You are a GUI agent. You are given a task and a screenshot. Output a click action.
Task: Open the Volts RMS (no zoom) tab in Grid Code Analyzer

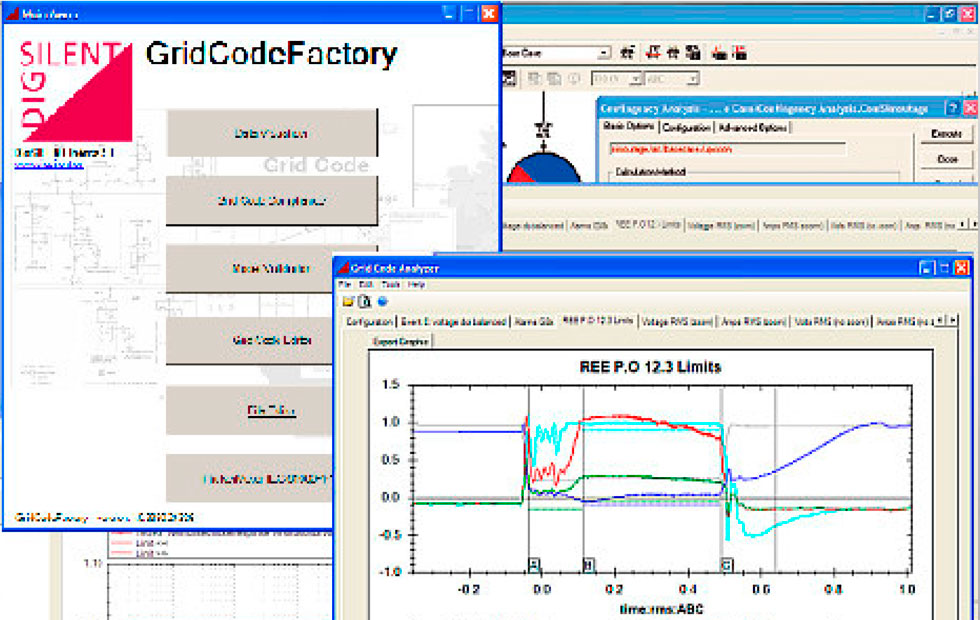click(831, 321)
